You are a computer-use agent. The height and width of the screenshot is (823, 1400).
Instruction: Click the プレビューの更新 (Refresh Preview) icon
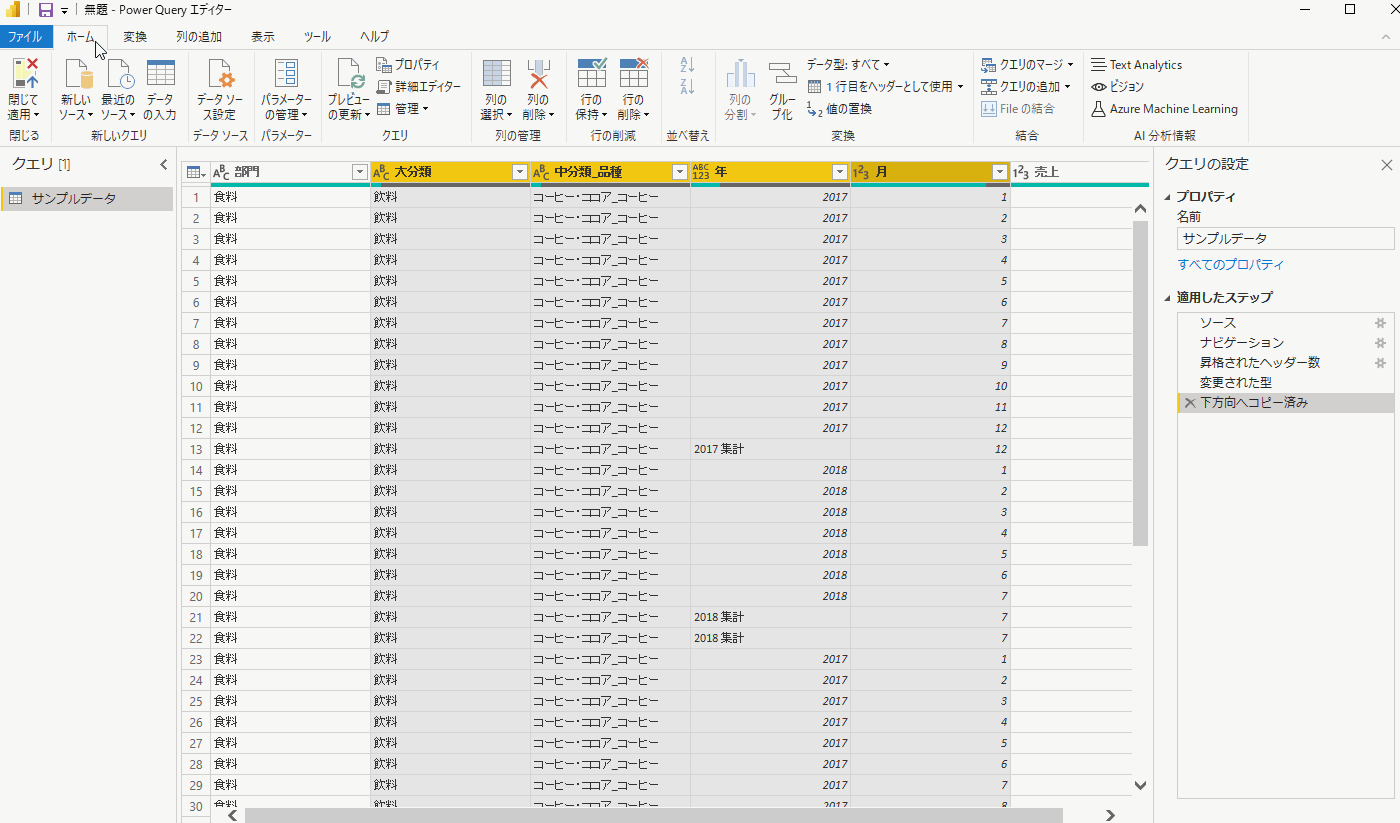349,76
